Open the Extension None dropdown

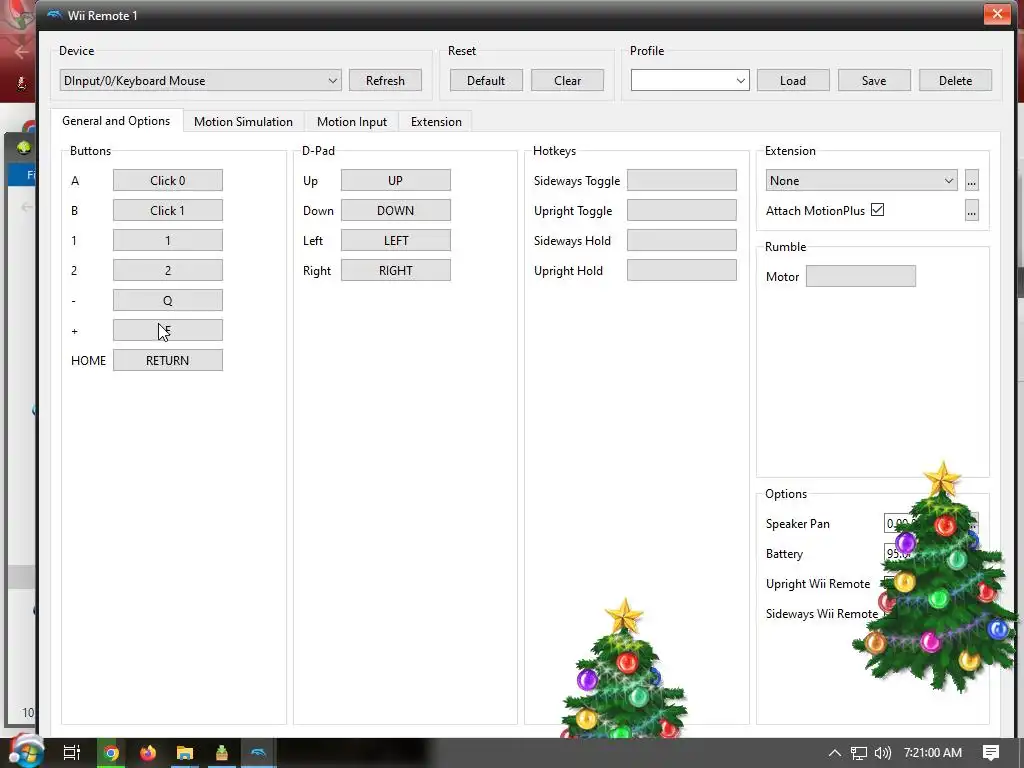[x=861, y=181]
